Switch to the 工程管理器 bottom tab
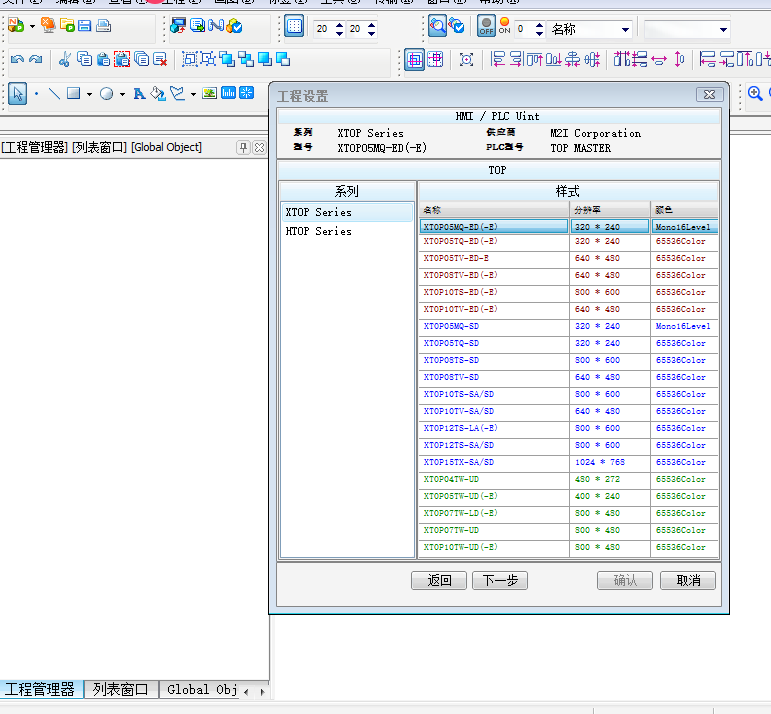This screenshot has width=771, height=714. pyautogui.click(x=40, y=689)
